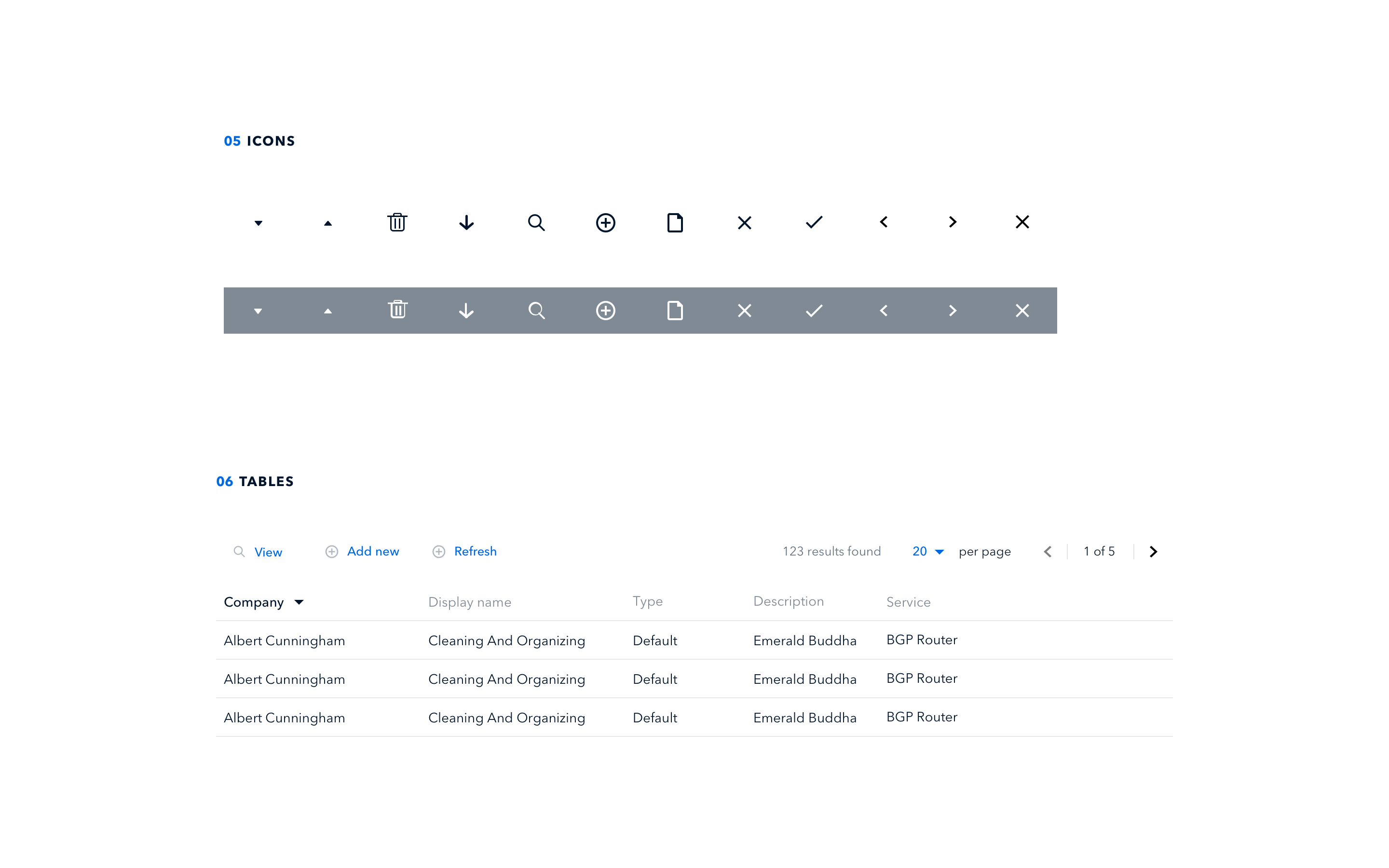The image size is (1389, 868).
Task: Click the add/plus circle icon
Action: pos(606,222)
